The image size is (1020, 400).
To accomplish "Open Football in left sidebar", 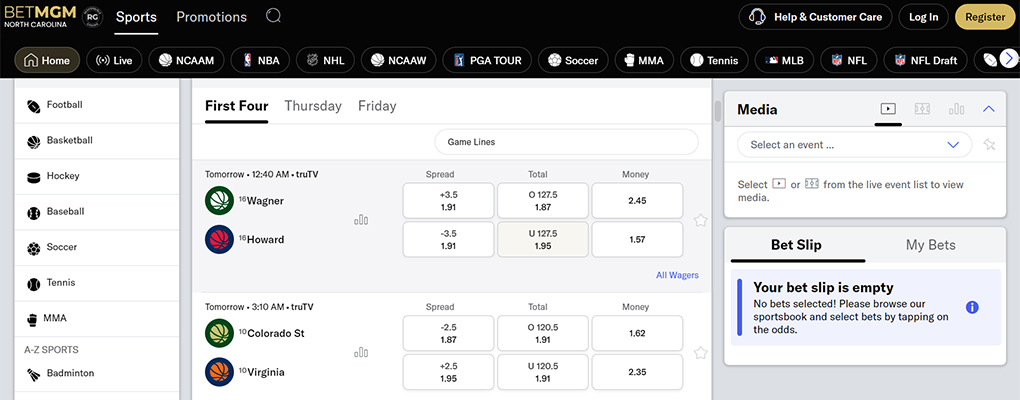I will coord(97,105).
